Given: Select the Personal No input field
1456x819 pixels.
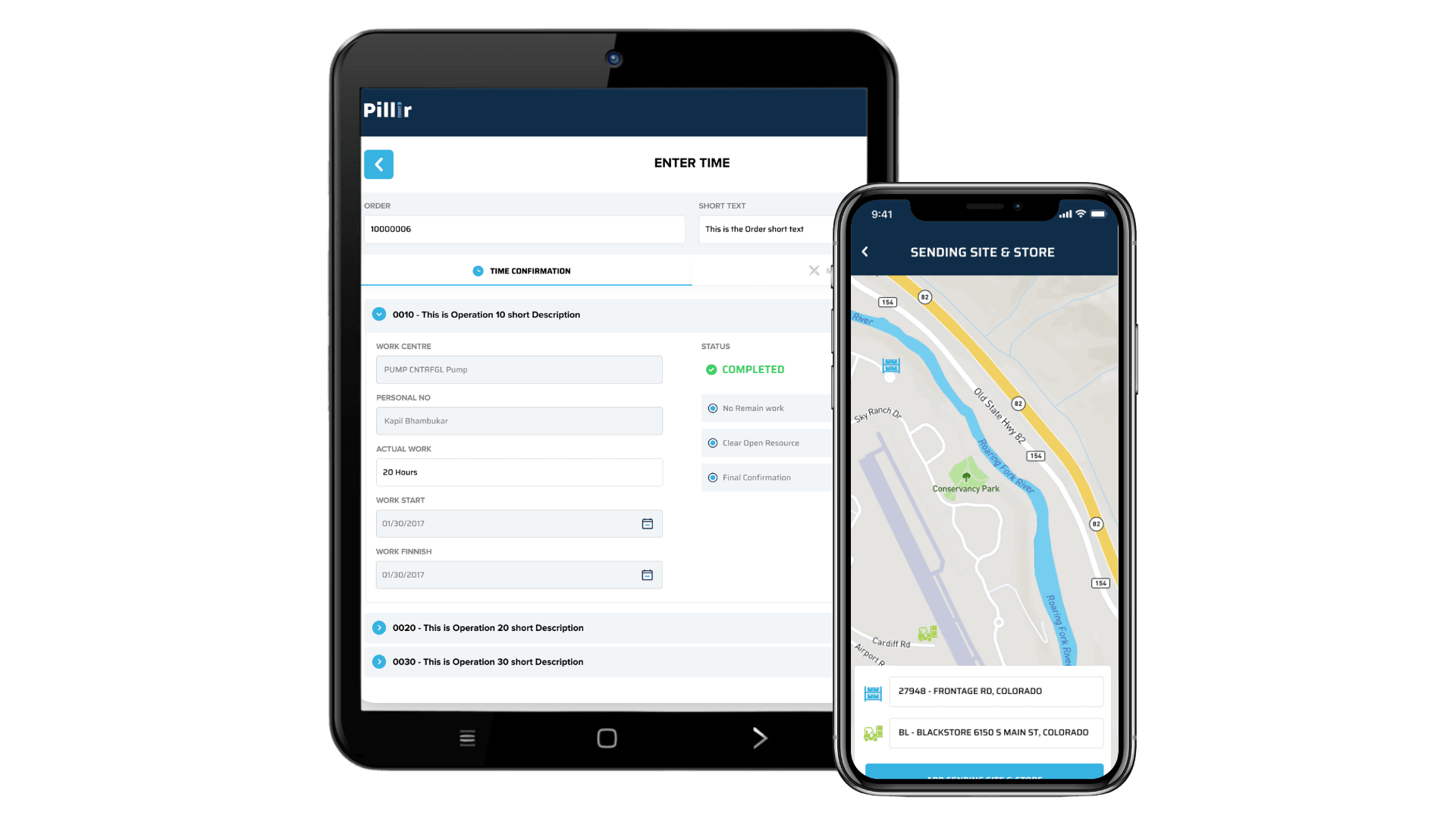Looking at the screenshot, I should (519, 421).
